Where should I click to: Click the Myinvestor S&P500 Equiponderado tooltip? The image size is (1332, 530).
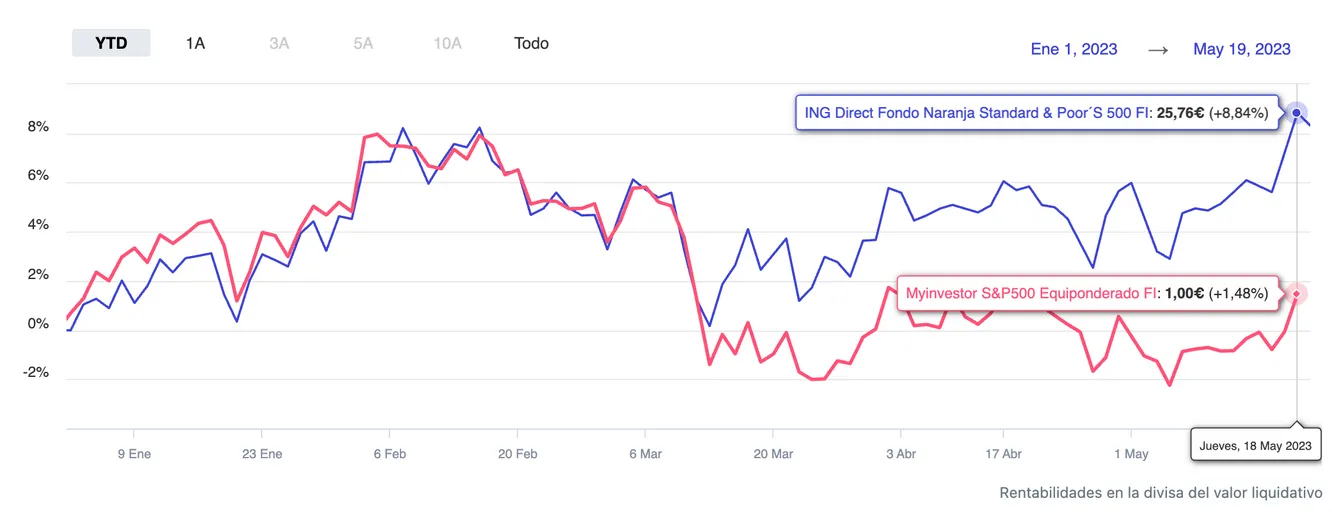coord(1086,294)
